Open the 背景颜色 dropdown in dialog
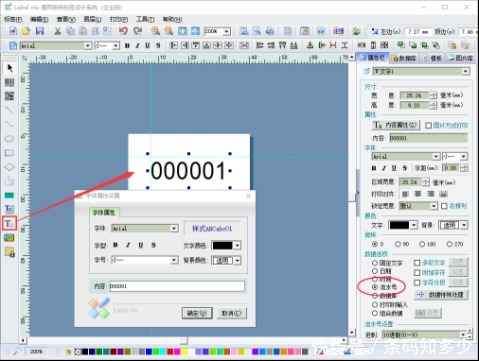The image size is (479, 361). click(237, 260)
